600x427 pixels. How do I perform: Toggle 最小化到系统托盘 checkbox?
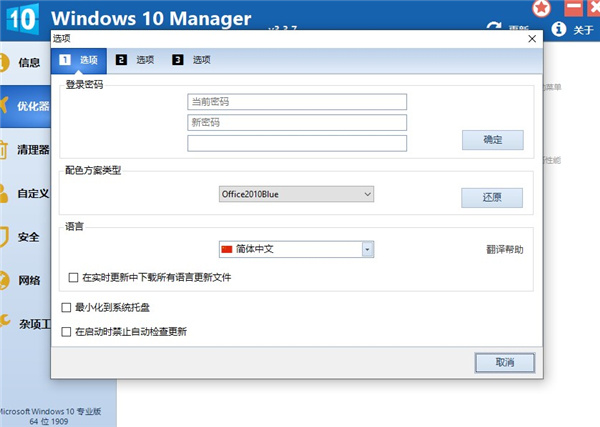pyautogui.click(x=66, y=307)
